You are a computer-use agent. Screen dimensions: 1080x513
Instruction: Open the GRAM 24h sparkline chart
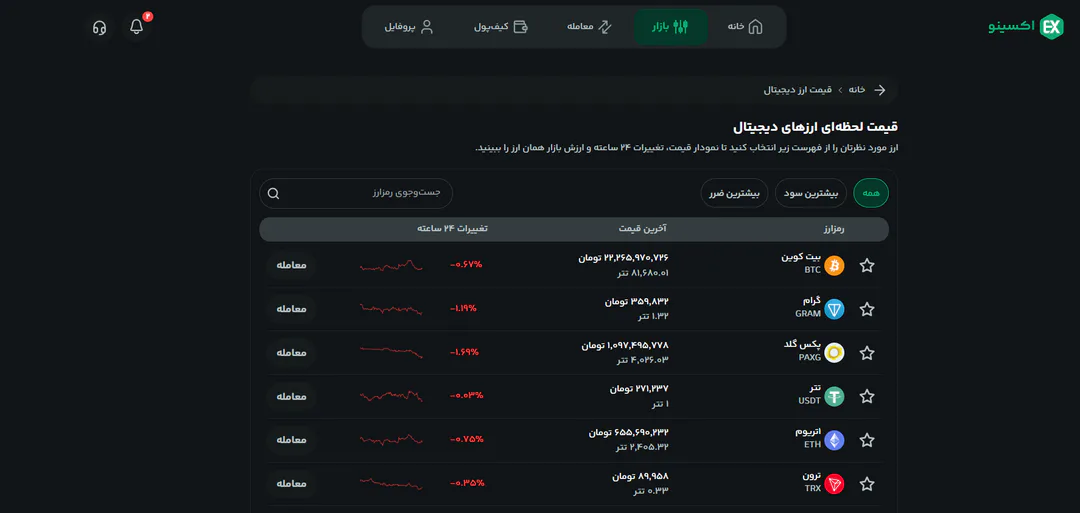coord(391,308)
